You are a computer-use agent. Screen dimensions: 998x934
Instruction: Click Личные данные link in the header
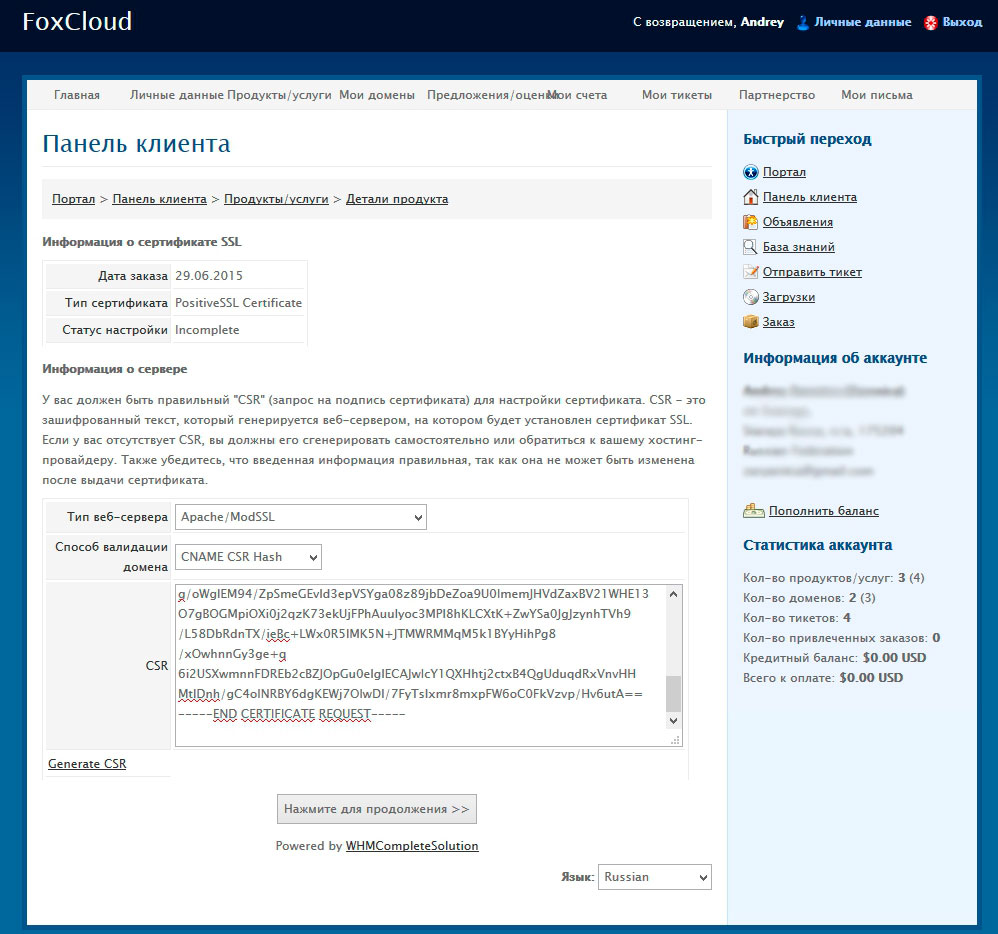(x=862, y=22)
